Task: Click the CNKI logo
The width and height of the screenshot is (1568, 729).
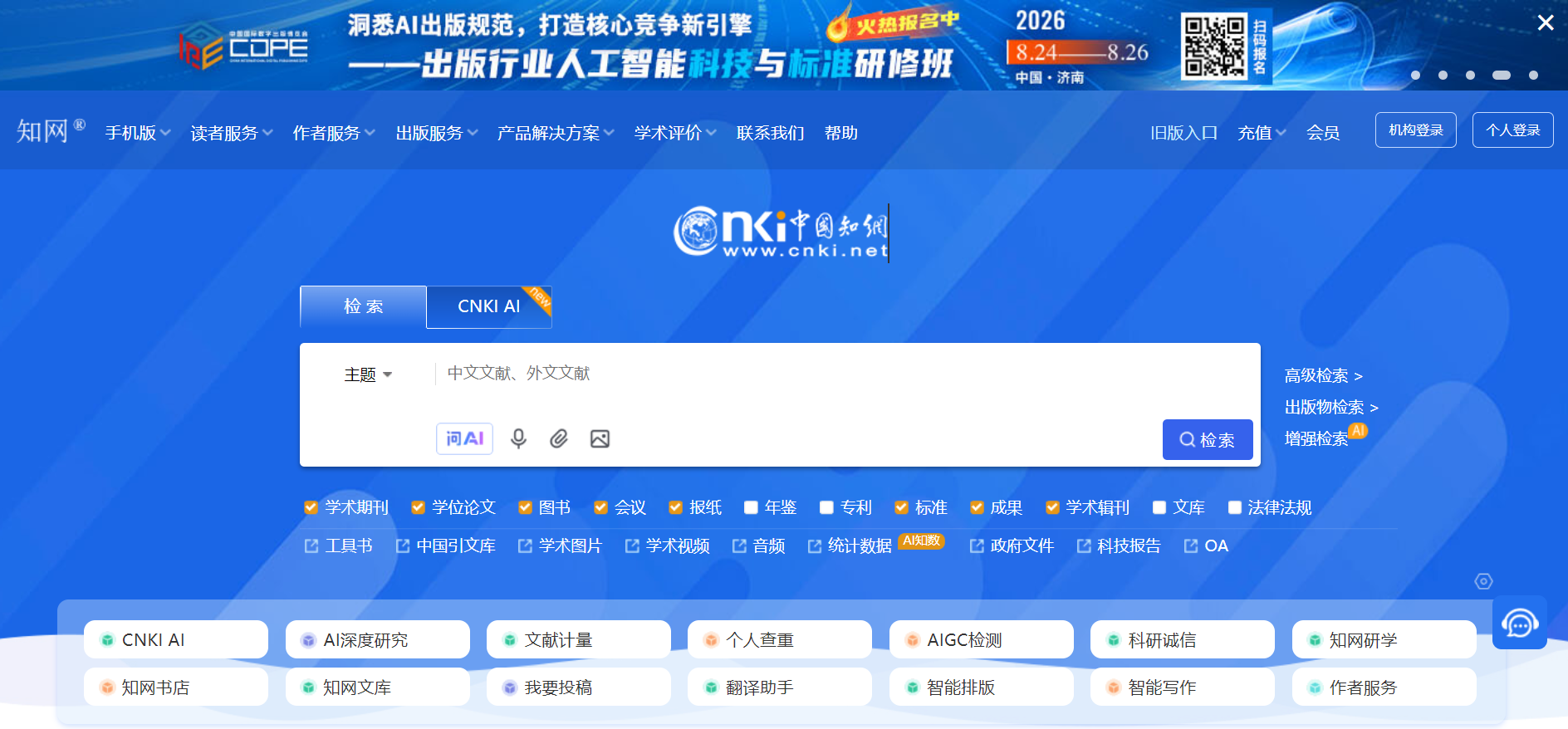Action: click(x=781, y=232)
